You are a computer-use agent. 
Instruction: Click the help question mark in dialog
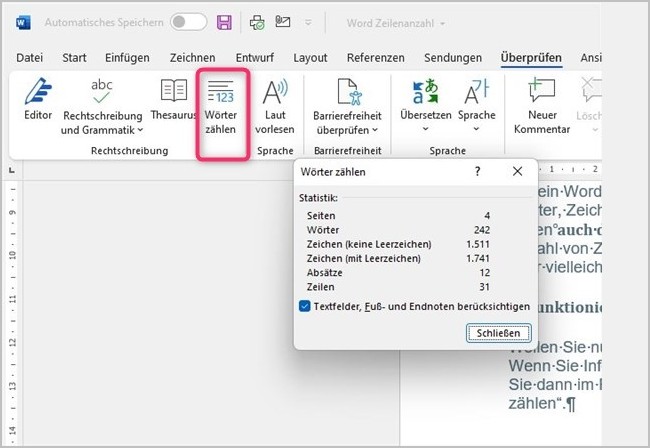click(477, 172)
